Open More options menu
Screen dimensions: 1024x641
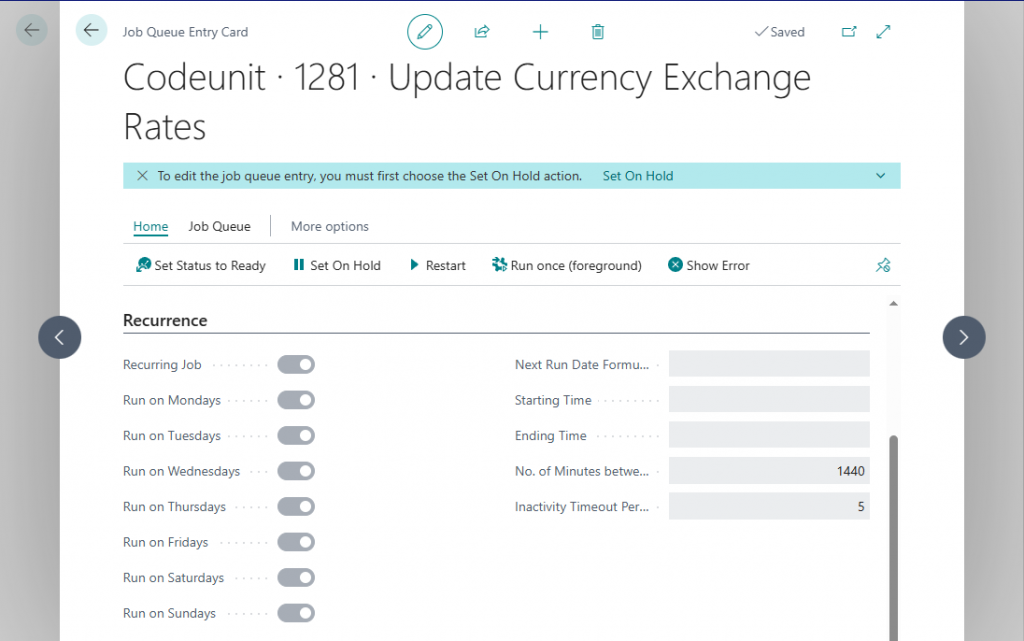329,227
